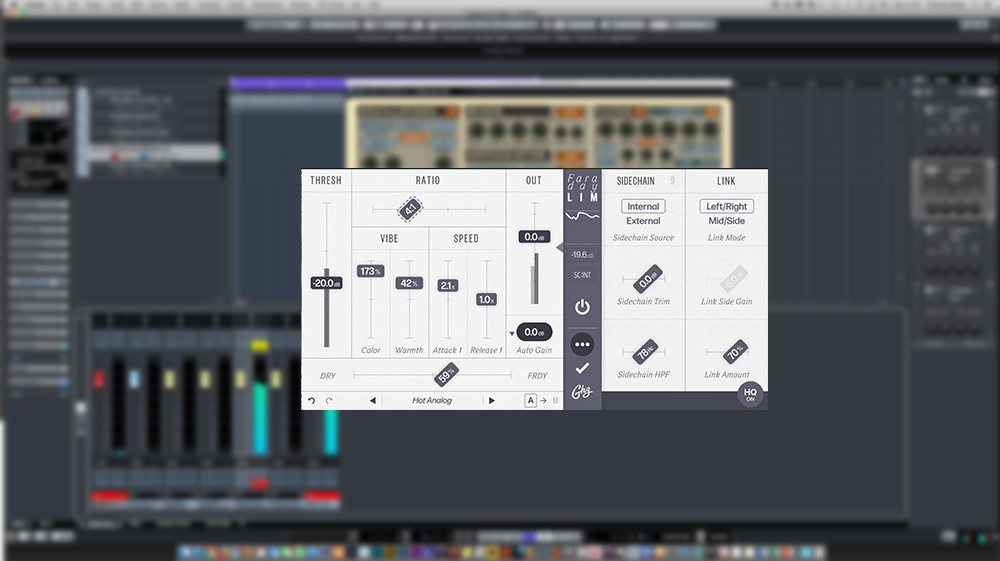Click the LINK panel header

(x=726, y=181)
